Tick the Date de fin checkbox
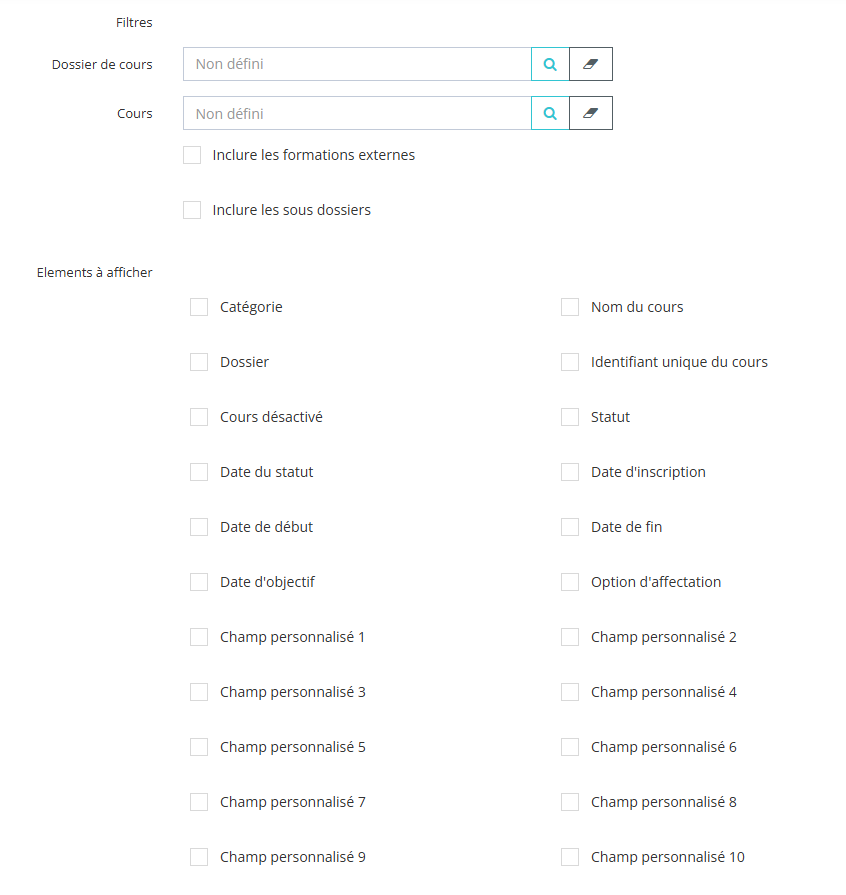Image resolution: width=846 pixels, height=895 pixels. [570, 527]
